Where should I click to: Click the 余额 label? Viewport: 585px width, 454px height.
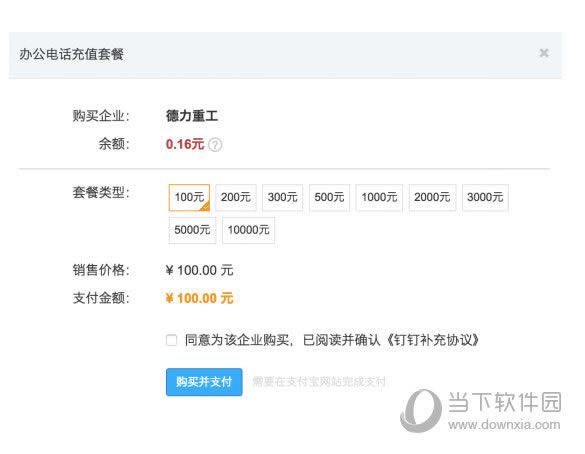[x=114, y=144]
